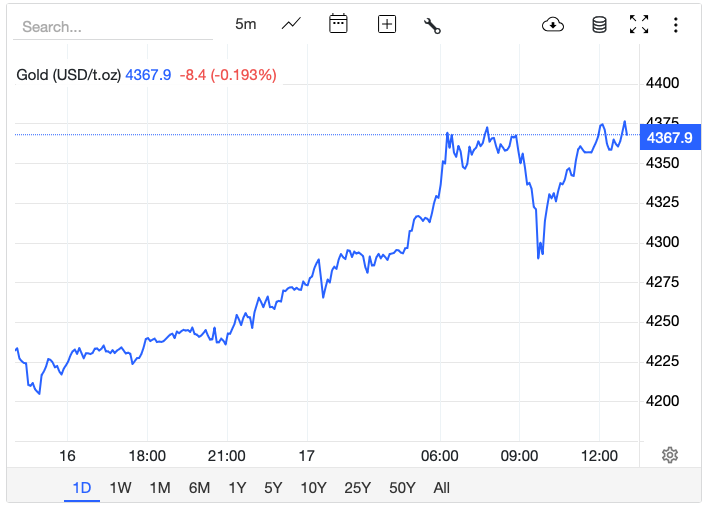Switch to the 1W time range
Screen dimensions: 707x511
tap(120, 488)
